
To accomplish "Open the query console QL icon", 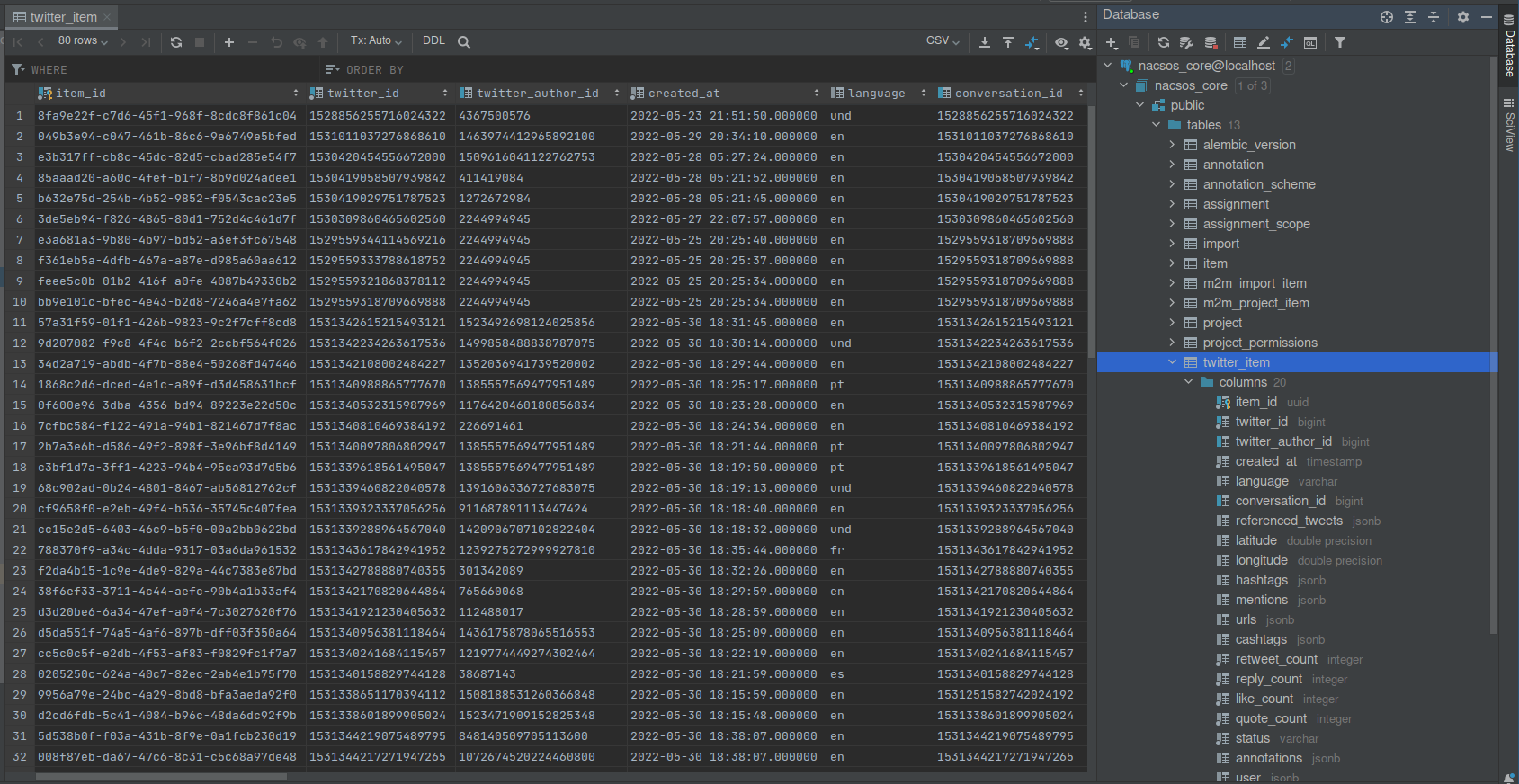I will (1310, 42).
